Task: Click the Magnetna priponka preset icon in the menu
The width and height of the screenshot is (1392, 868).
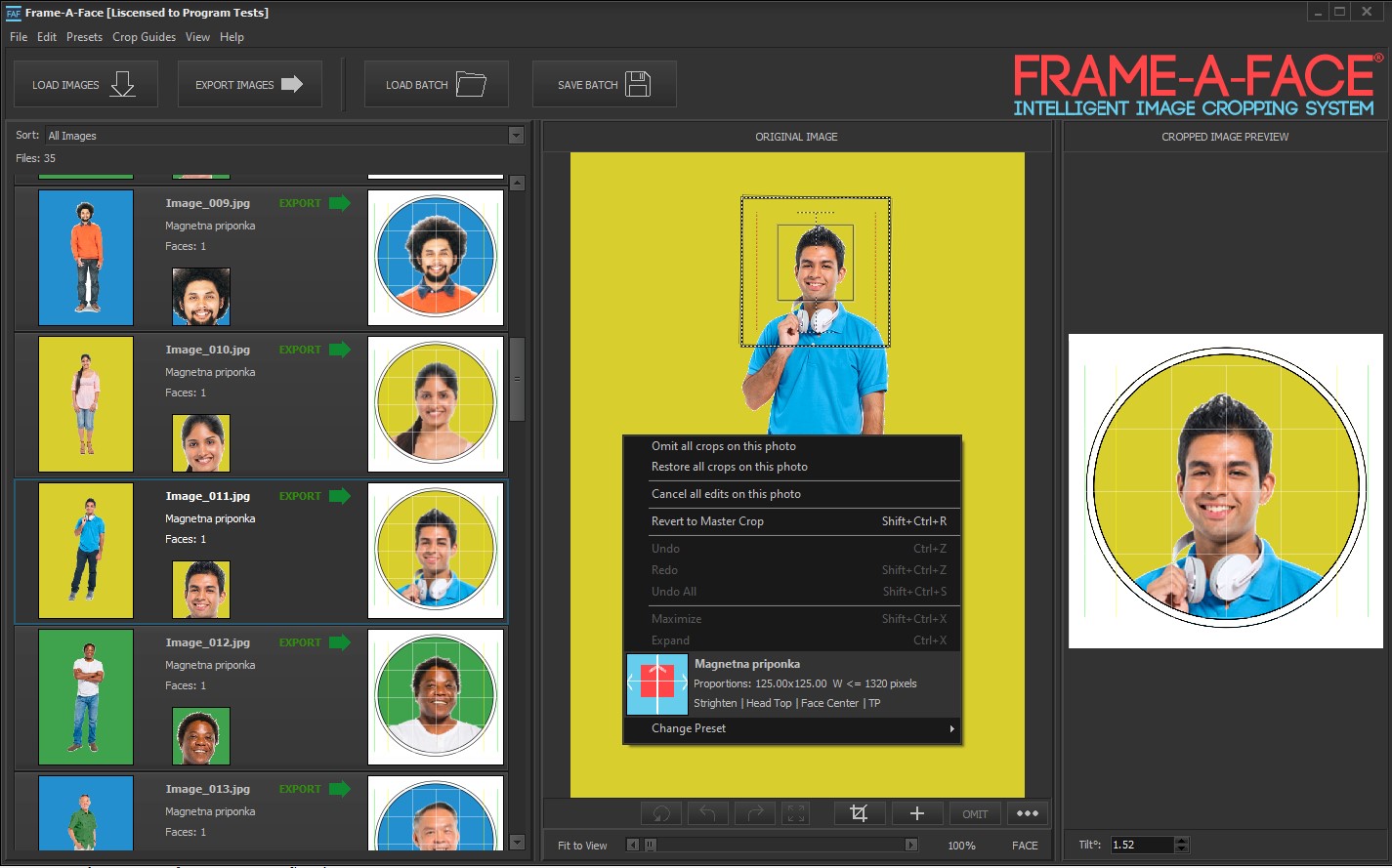Action: pyautogui.click(x=657, y=684)
